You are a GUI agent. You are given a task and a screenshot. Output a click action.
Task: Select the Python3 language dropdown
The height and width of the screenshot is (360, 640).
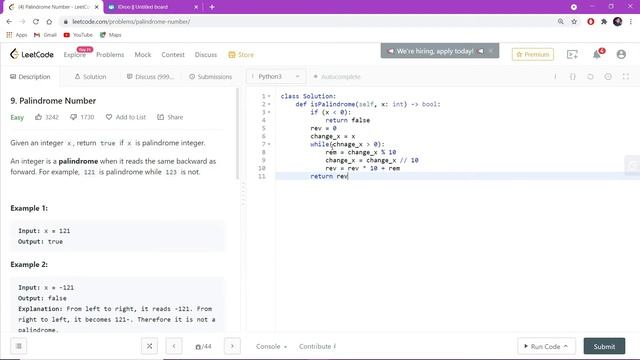(276, 77)
